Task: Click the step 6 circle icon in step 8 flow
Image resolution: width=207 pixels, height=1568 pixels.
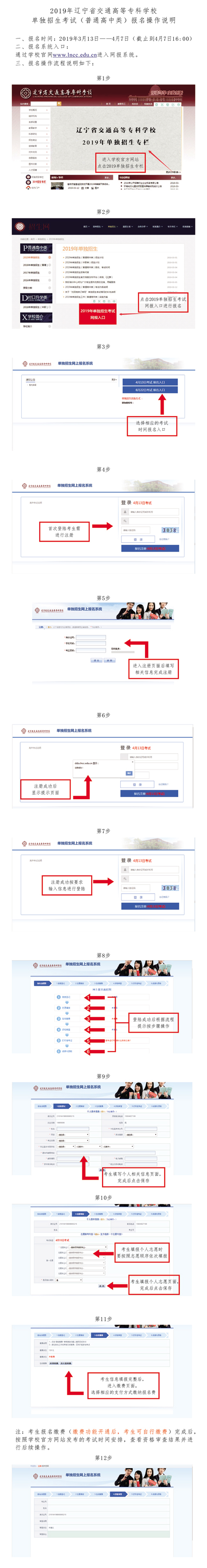Action: (x=59, y=1051)
